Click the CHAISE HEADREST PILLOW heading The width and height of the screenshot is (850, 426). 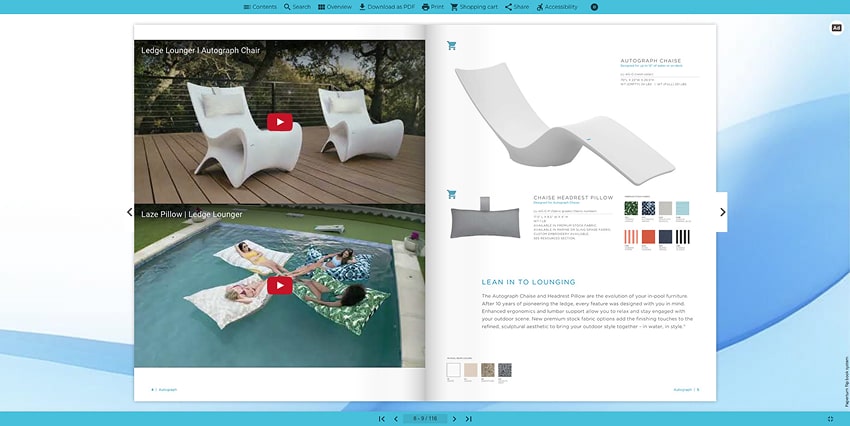click(574, 198)
